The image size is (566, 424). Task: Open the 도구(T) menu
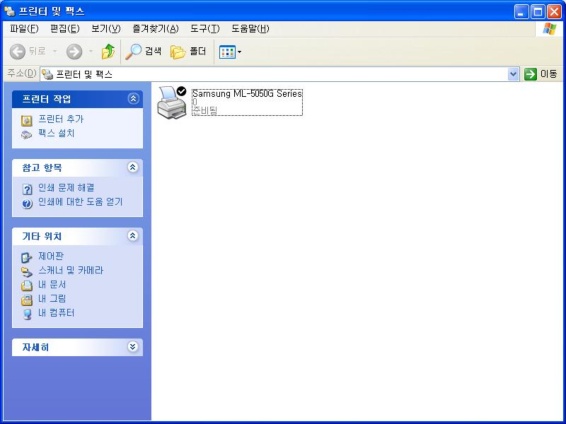[x=205, y=29]
